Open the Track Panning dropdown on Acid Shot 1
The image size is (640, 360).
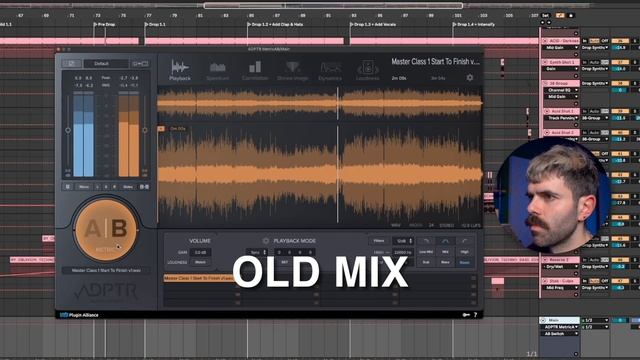561,118
